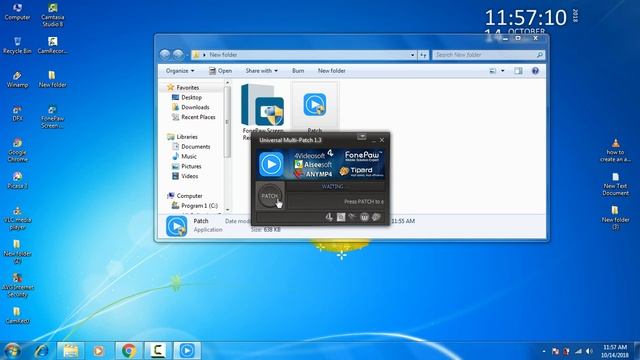Image resolution: width=640 pixels, height=360 pixels.
Task: Change the view icon in Explorer toolbar
Action: [493, 71]
